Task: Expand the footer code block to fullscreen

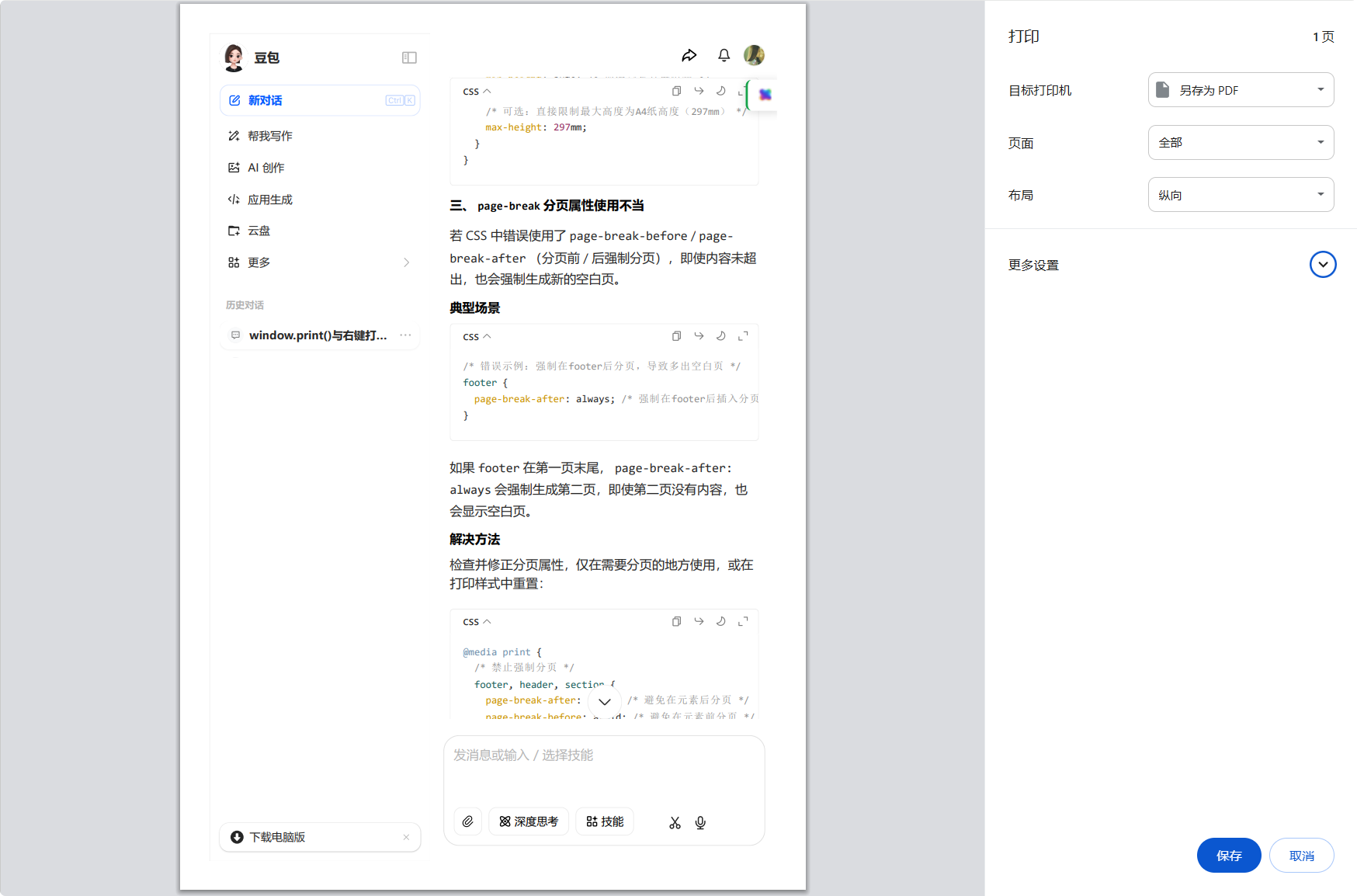Action: pos(743,336)
